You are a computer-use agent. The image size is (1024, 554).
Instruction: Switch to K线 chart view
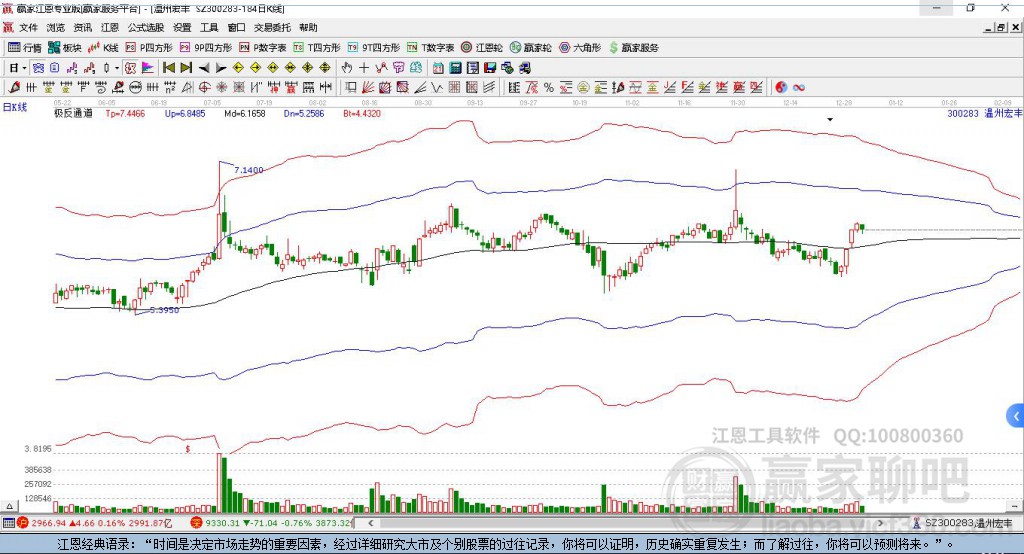[x=103, y=48]
